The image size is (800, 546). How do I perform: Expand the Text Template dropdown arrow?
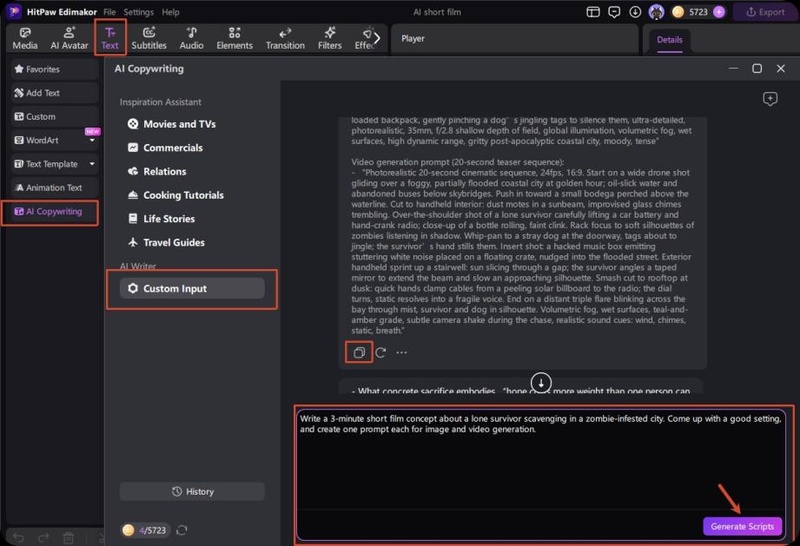[x=92, y=164]
